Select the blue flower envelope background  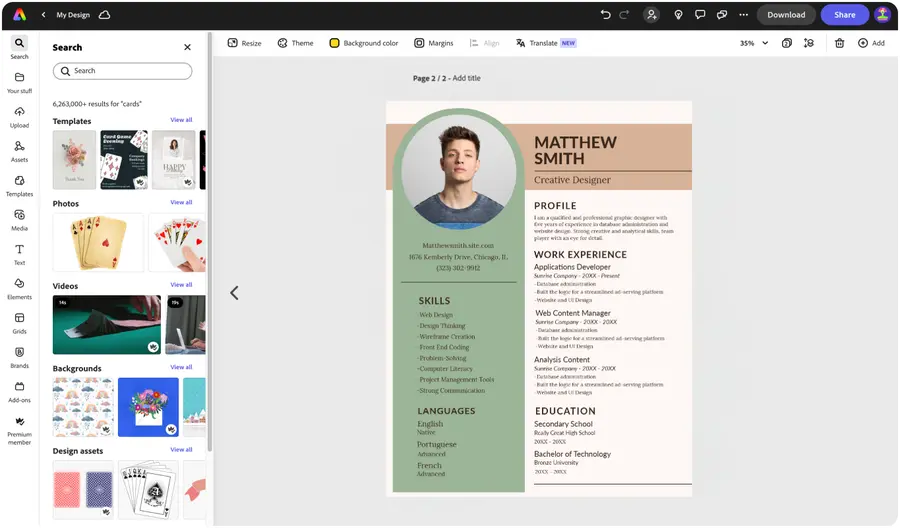tap(148, 407)
